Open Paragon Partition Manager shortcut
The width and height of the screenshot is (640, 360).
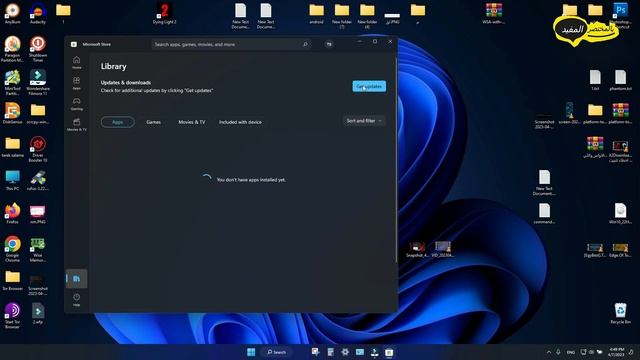[x=12, y=49]
